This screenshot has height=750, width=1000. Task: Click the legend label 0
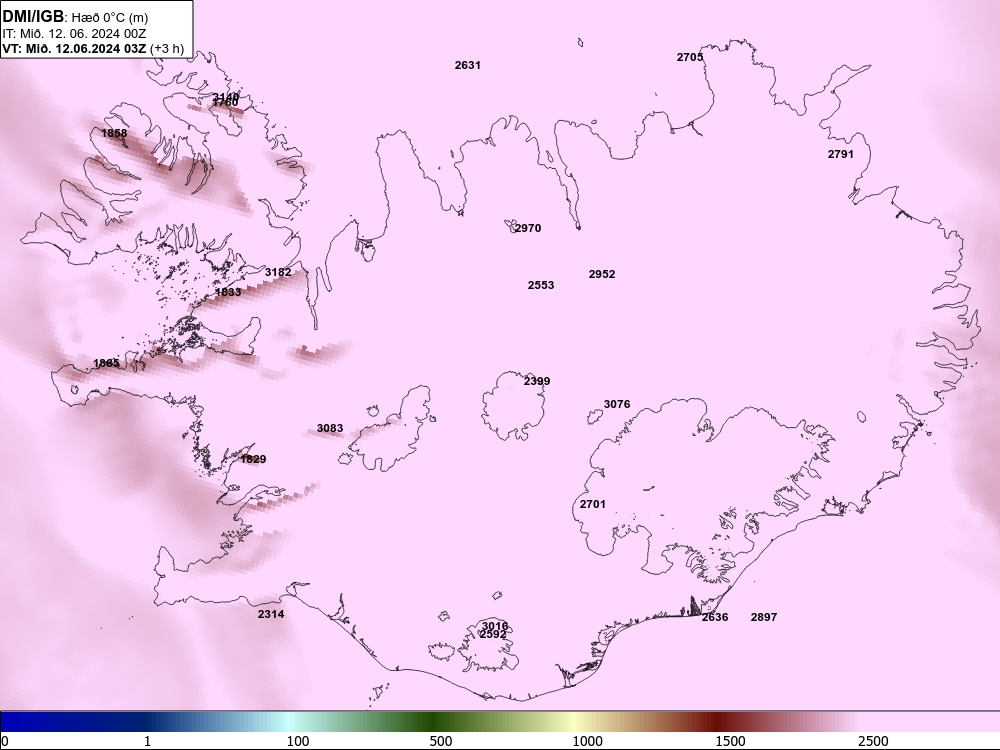pos(5,741)
